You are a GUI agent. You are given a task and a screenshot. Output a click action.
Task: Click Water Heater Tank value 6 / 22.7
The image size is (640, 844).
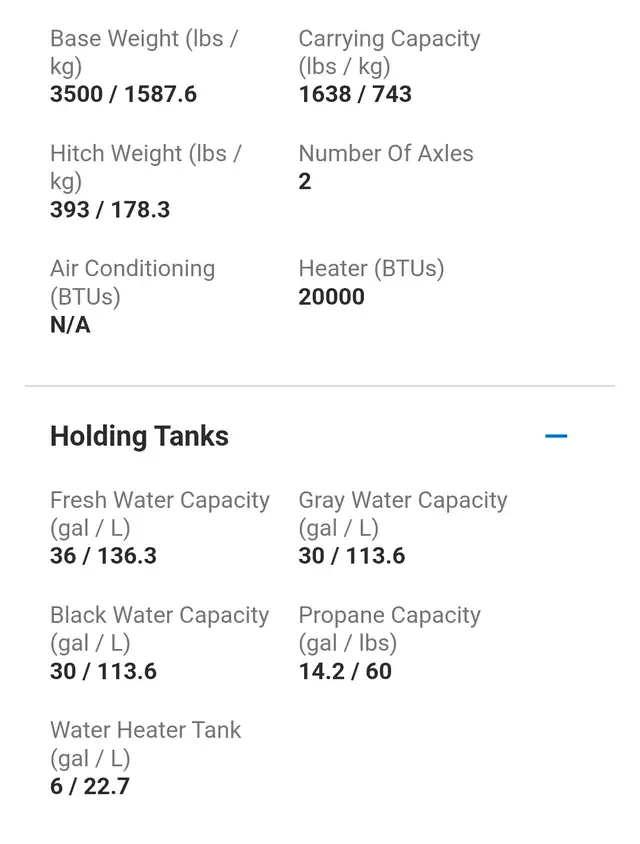90,786
